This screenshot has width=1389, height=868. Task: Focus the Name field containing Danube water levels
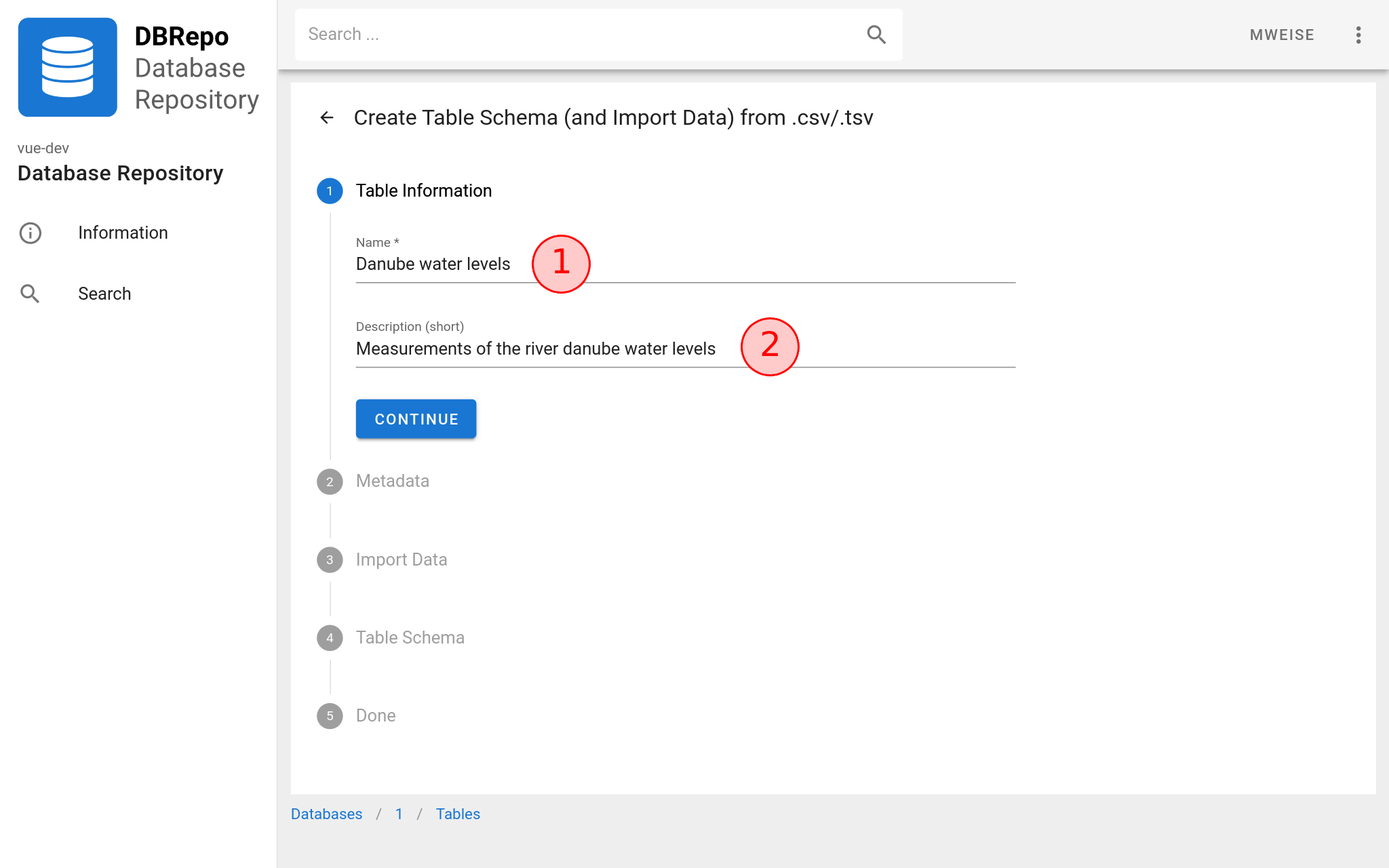685,264
